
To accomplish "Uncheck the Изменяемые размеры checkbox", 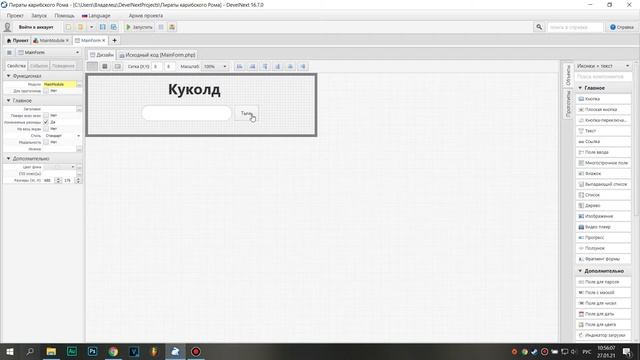I will pyautogui.click(x=46, y=122).
